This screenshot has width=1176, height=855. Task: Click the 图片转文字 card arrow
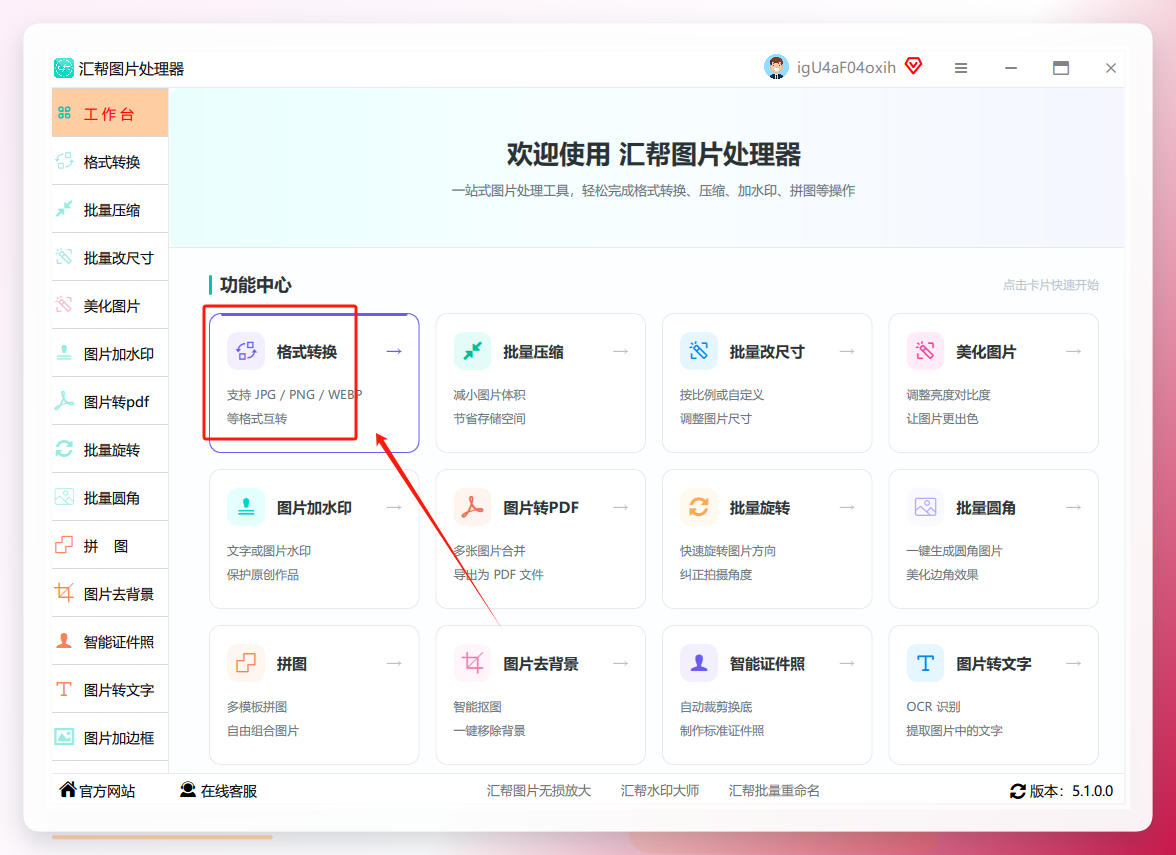[x=1074, y=663]
